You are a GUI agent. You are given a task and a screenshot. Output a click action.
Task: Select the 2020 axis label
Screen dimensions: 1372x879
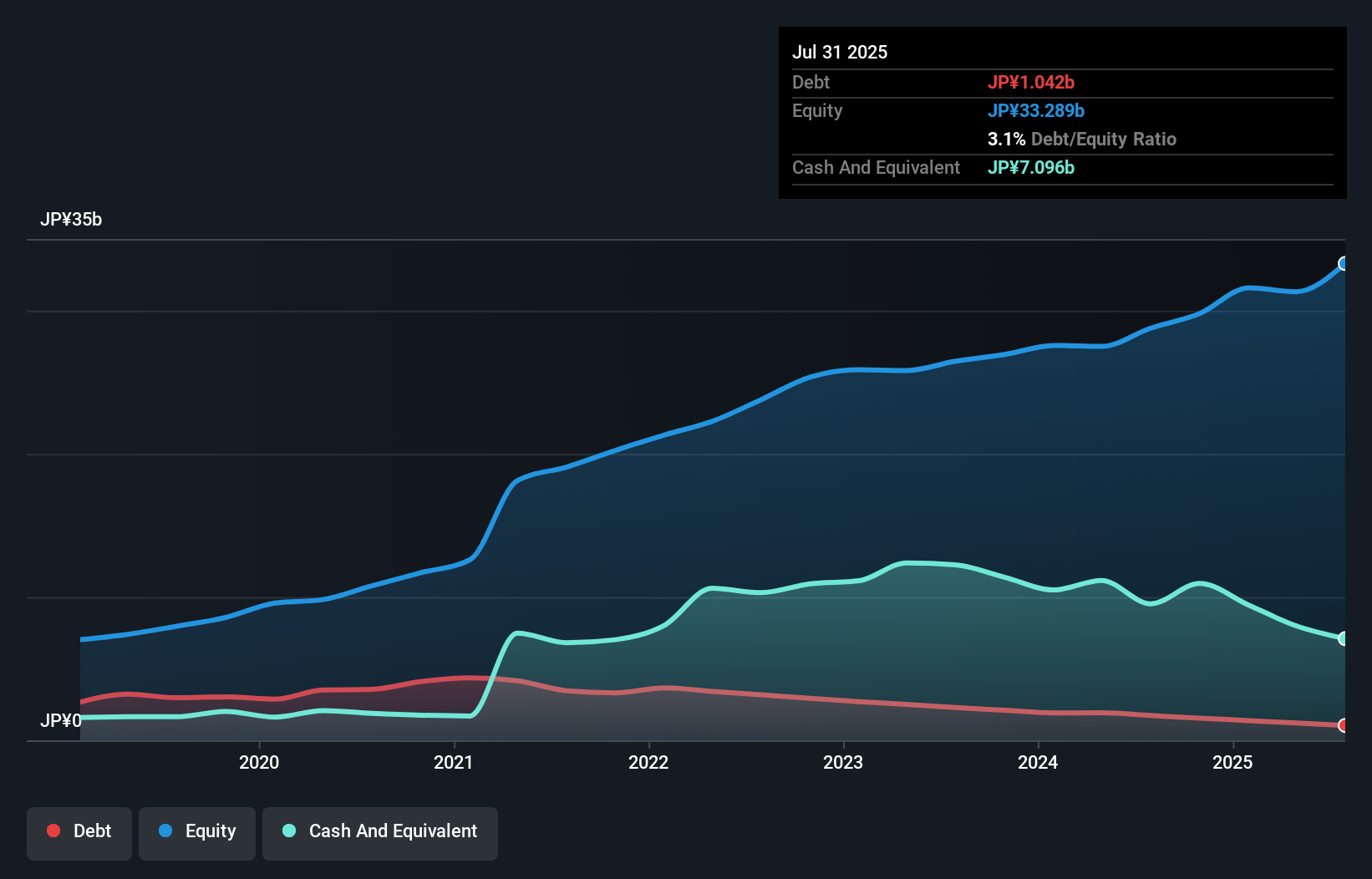259,762
